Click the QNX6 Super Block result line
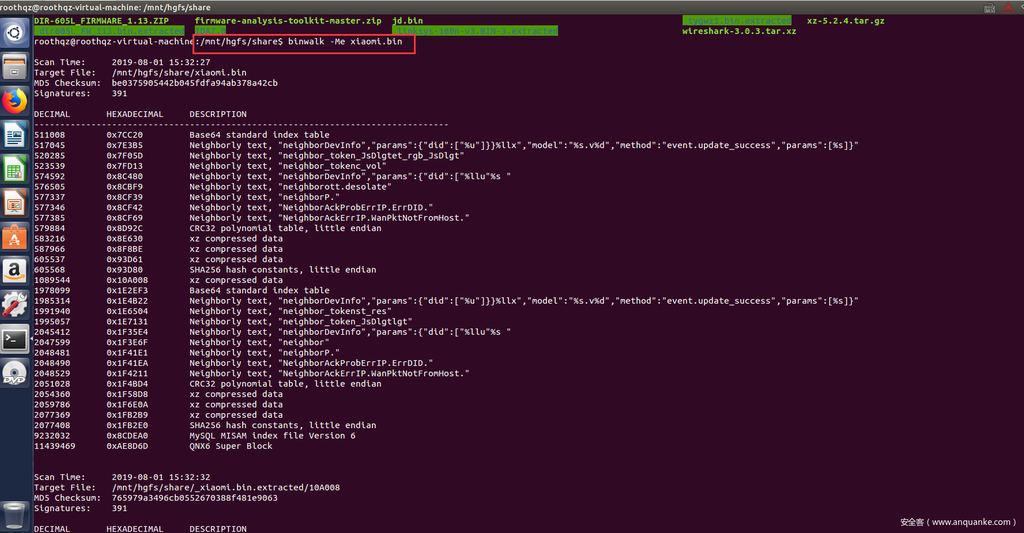This screenshot has height=533, width=1024. tap(230, 446)
